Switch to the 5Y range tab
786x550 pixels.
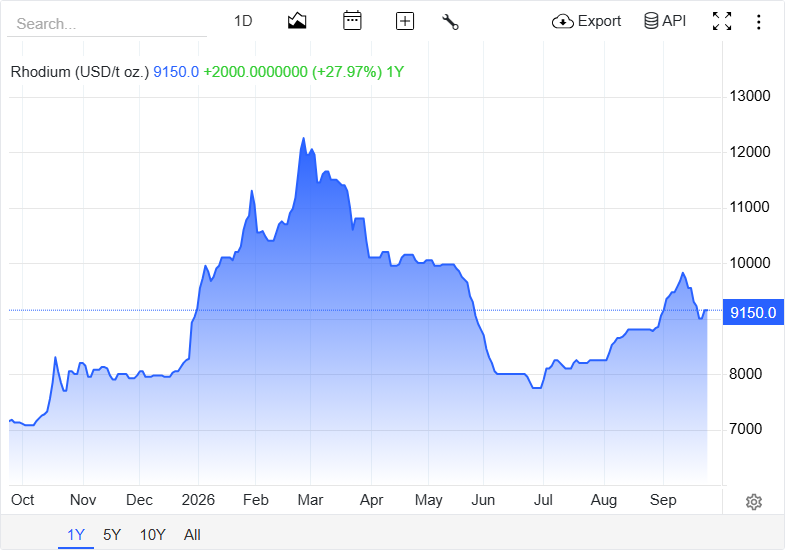[112, 535]
